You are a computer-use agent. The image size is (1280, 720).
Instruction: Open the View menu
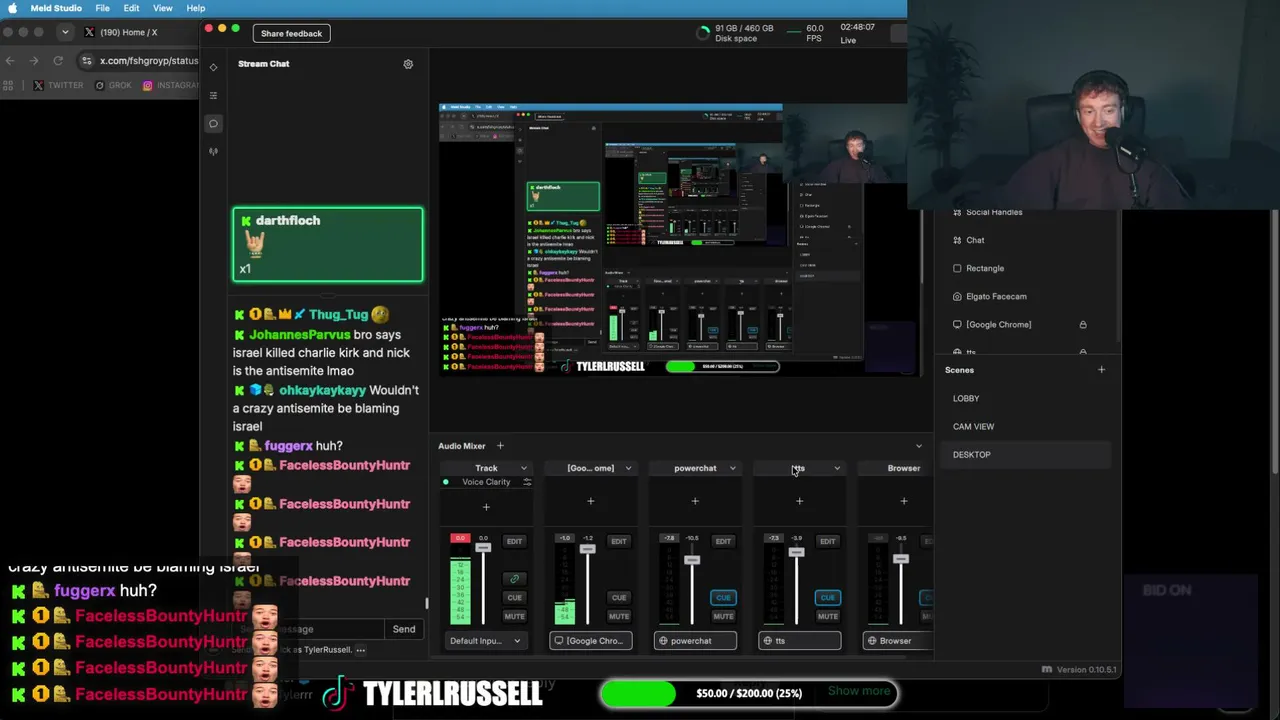(162, 8)
